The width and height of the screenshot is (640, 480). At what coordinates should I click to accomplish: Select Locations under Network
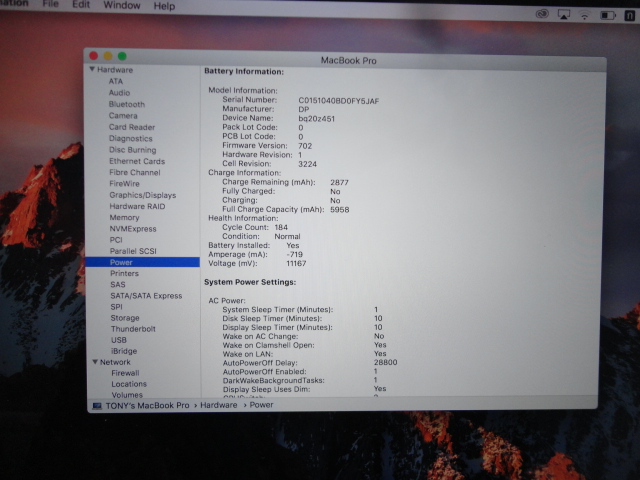[x=129, y=384]
